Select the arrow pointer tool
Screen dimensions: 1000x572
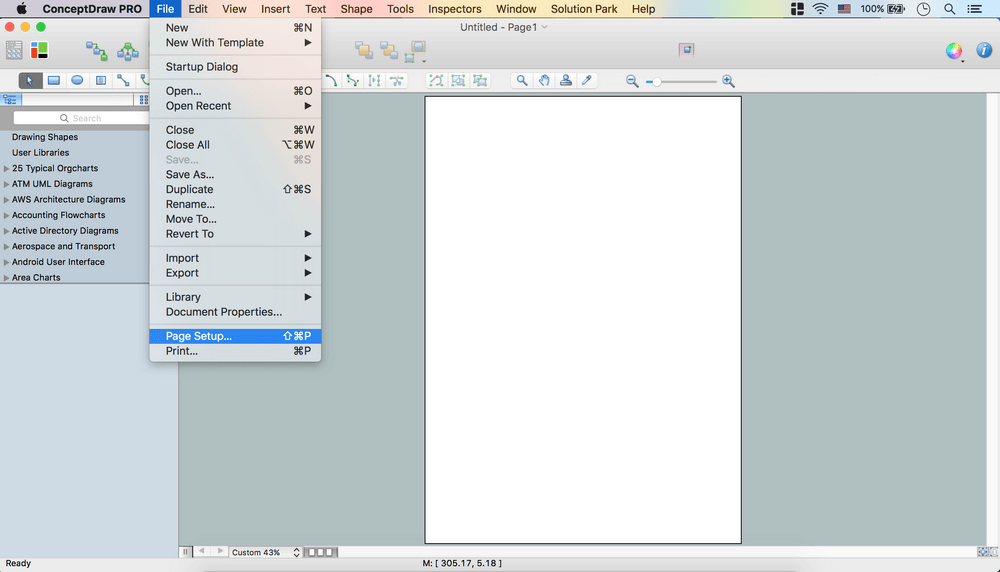30,81
